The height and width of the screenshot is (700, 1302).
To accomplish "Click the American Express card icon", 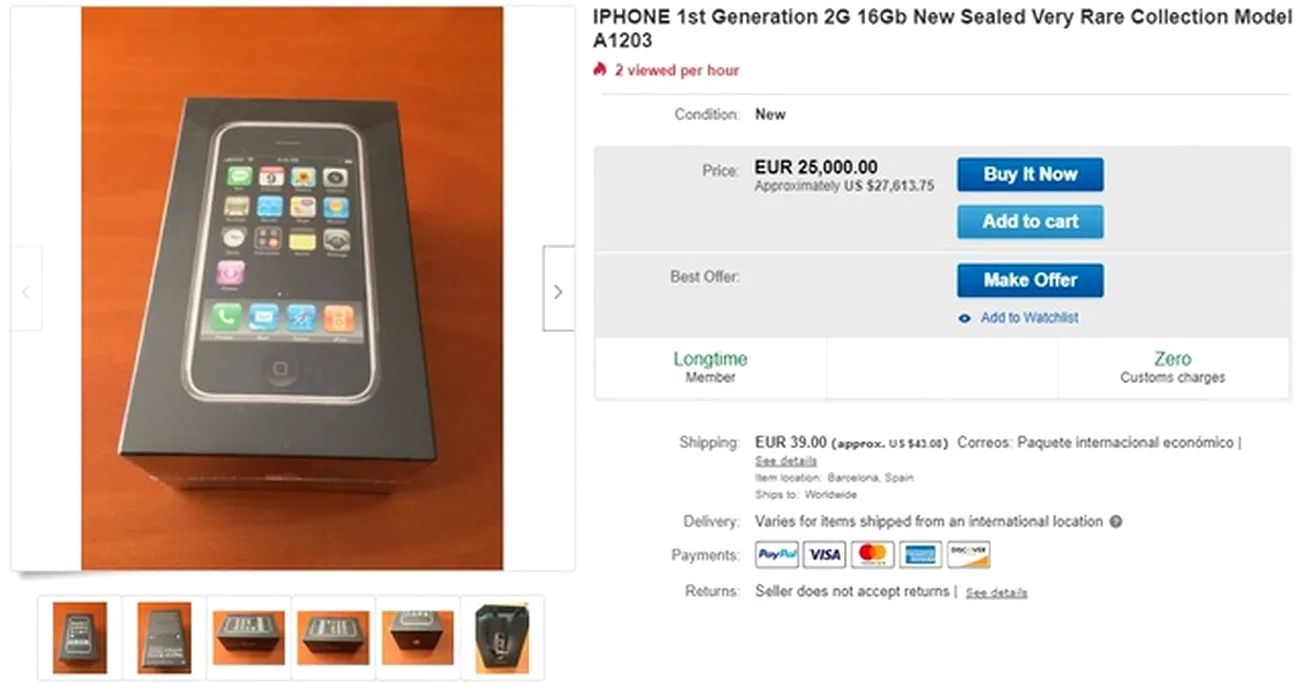I will (x=920, y=555).
